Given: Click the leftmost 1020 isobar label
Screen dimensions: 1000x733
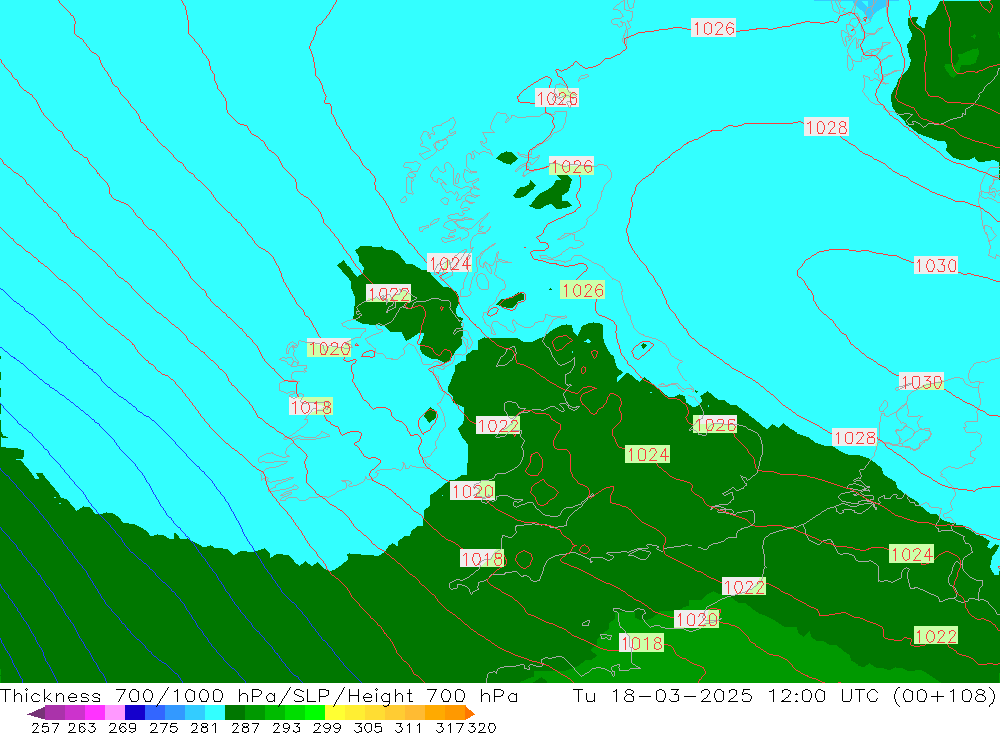Looking at the screenshot, I should pos(329,348).
